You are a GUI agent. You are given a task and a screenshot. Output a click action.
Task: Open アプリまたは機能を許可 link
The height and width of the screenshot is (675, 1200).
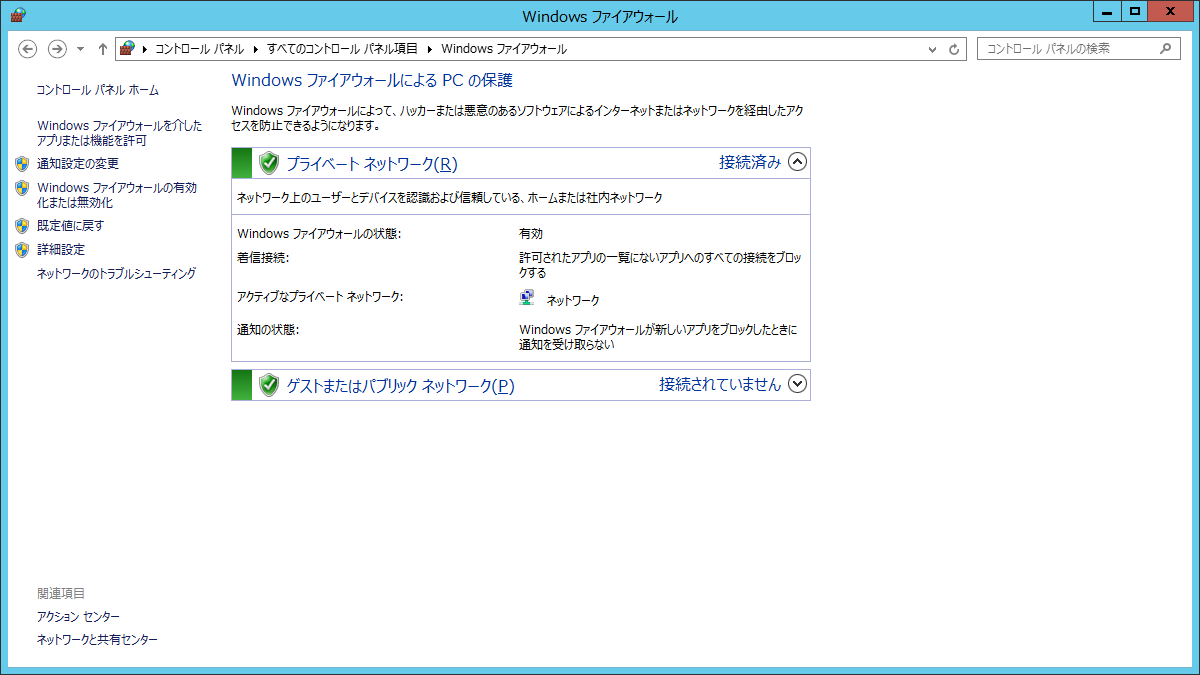119,133
